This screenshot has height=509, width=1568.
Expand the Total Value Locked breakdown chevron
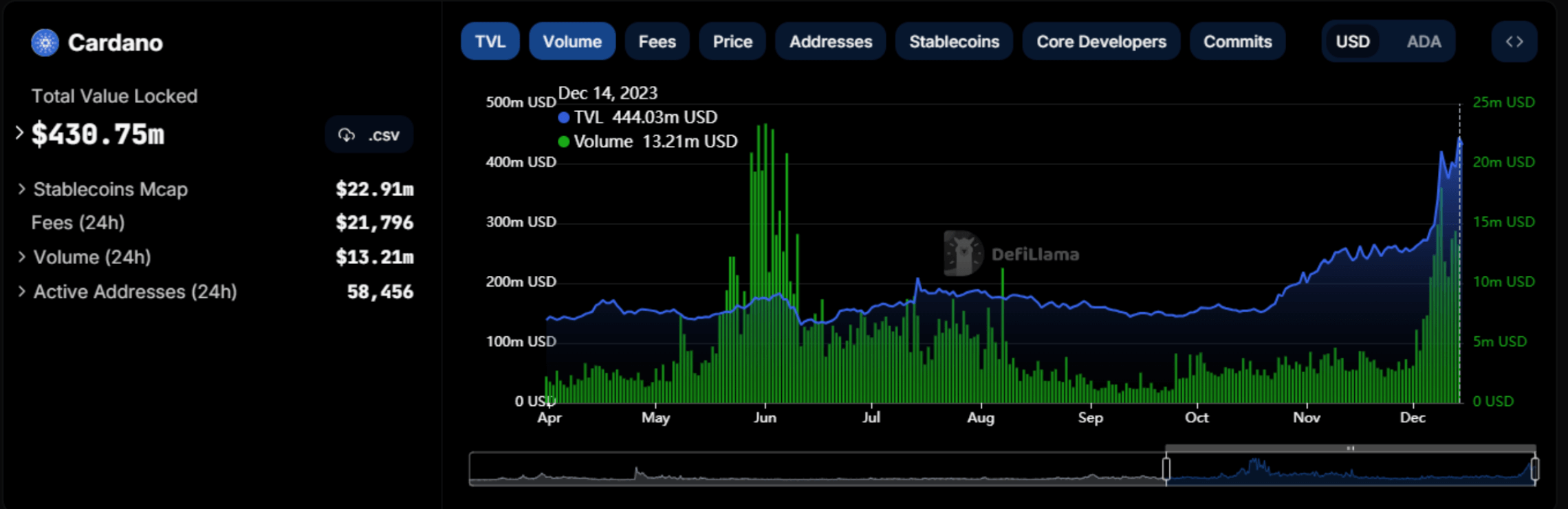pos(19,133)
